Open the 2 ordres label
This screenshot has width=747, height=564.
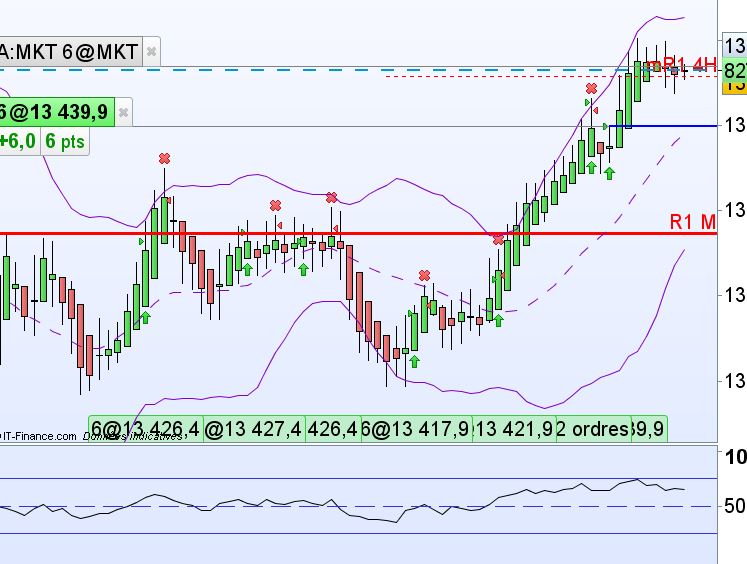click(x=593, y=429)
